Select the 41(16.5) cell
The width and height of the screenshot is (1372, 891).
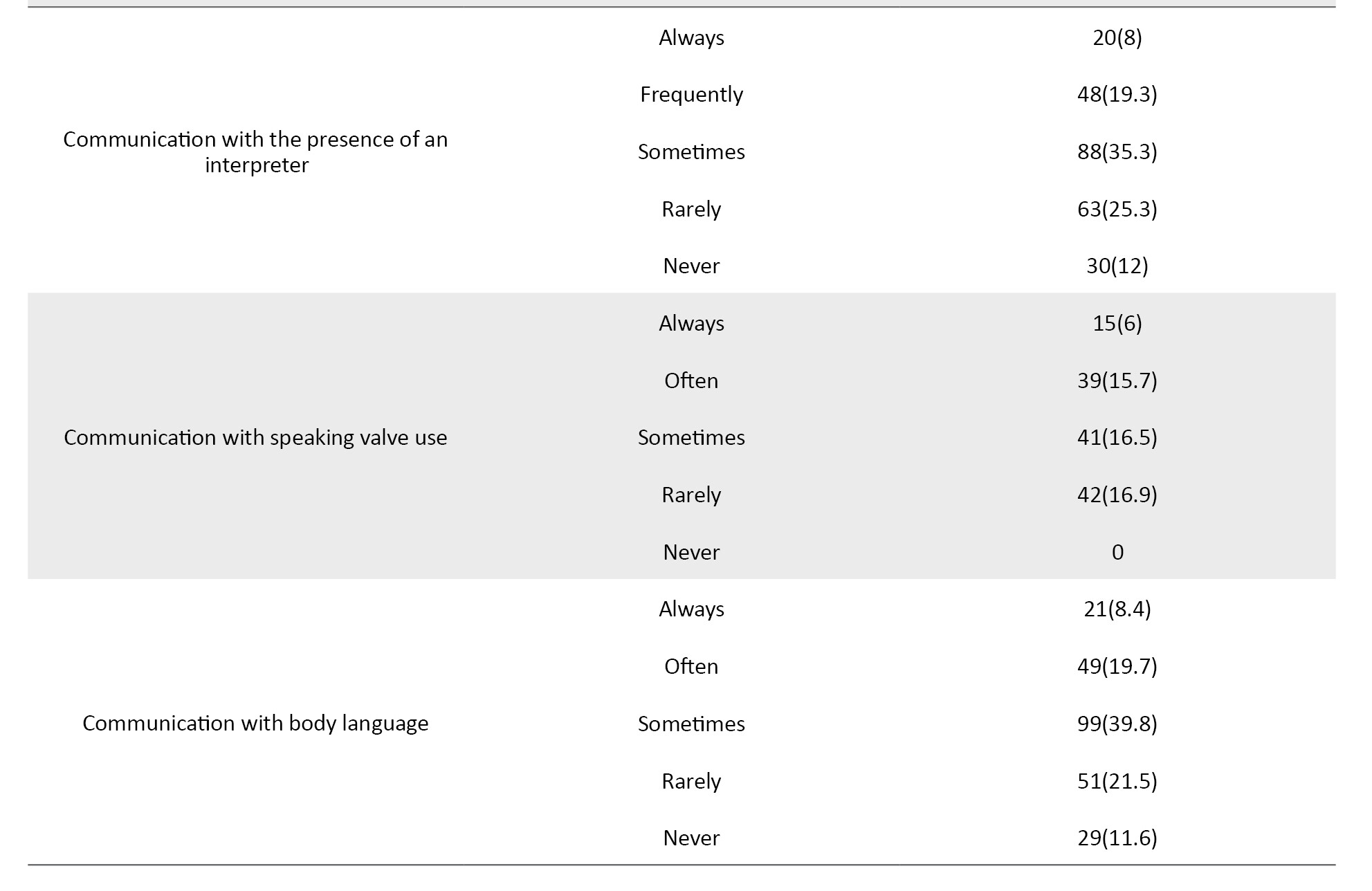[1117, 438]
